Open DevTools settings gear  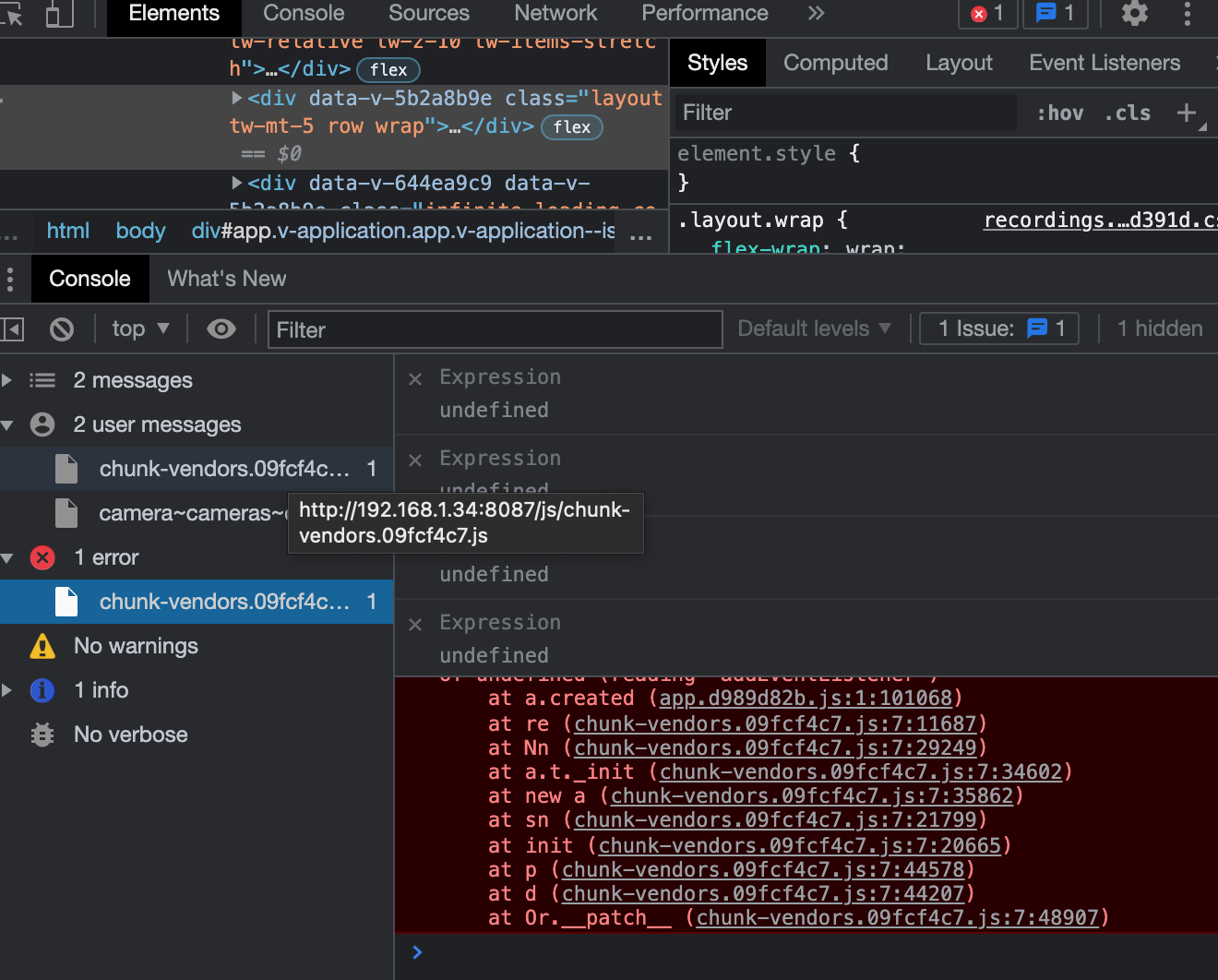coord(1134,13)
